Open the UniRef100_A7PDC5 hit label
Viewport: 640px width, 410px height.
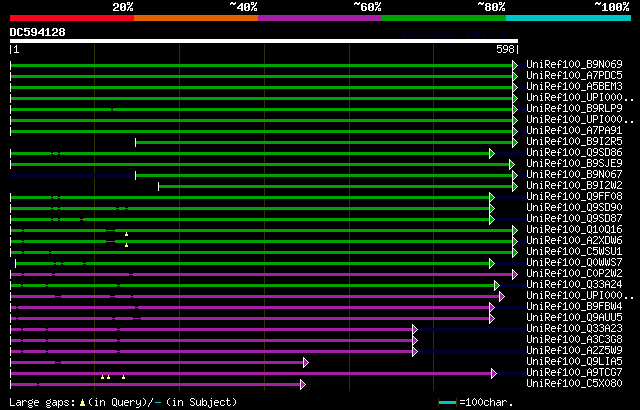point(574,75)
